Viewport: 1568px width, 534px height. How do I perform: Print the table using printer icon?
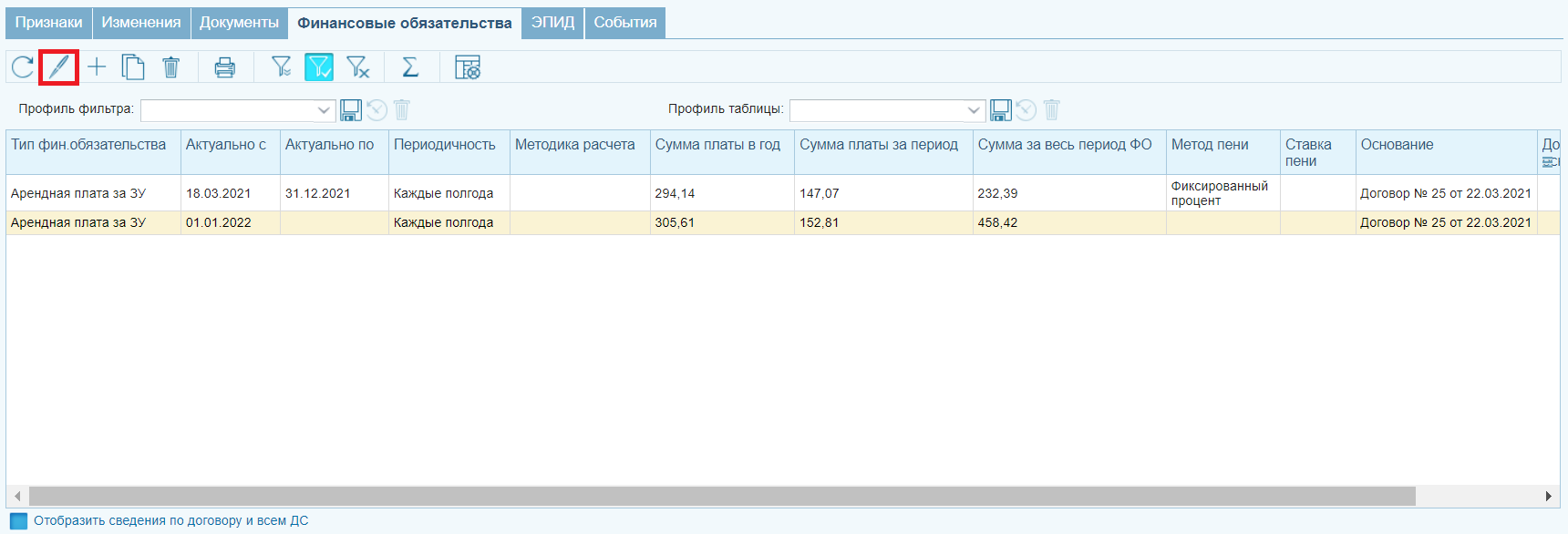pyautogui.click(x=224, y=67)
